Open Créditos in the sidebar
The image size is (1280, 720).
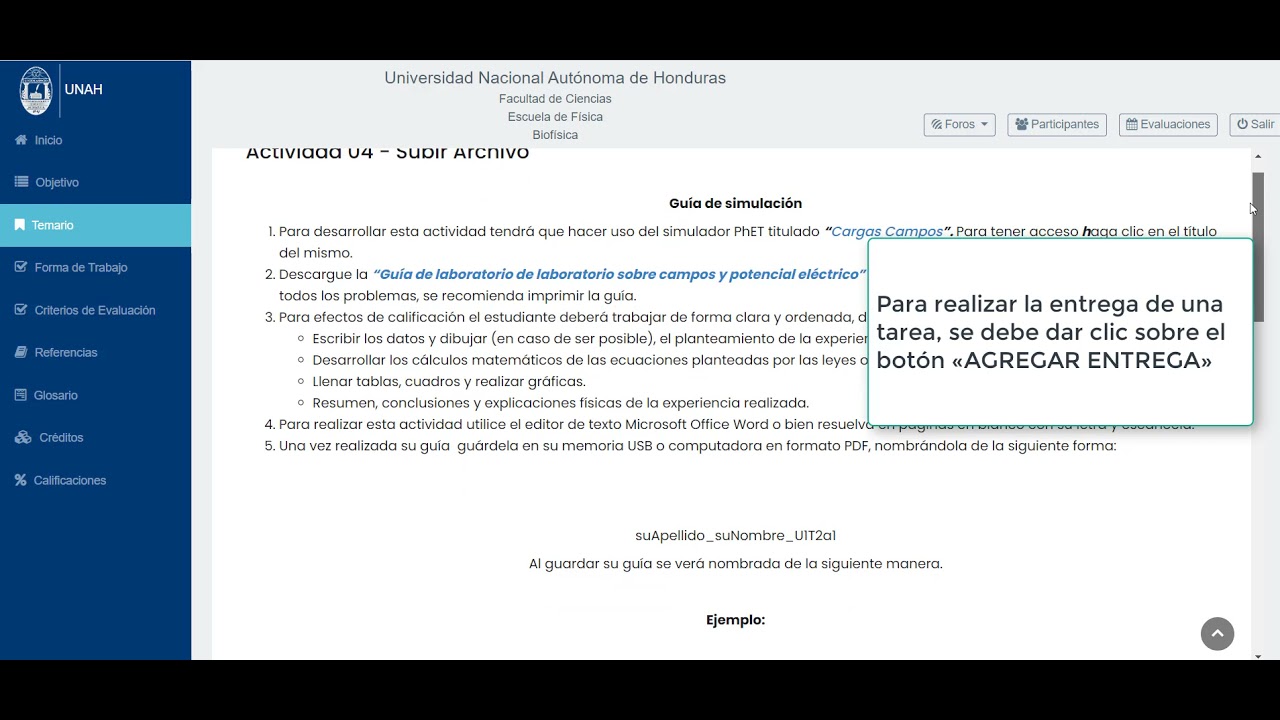[x=95, y=437]
